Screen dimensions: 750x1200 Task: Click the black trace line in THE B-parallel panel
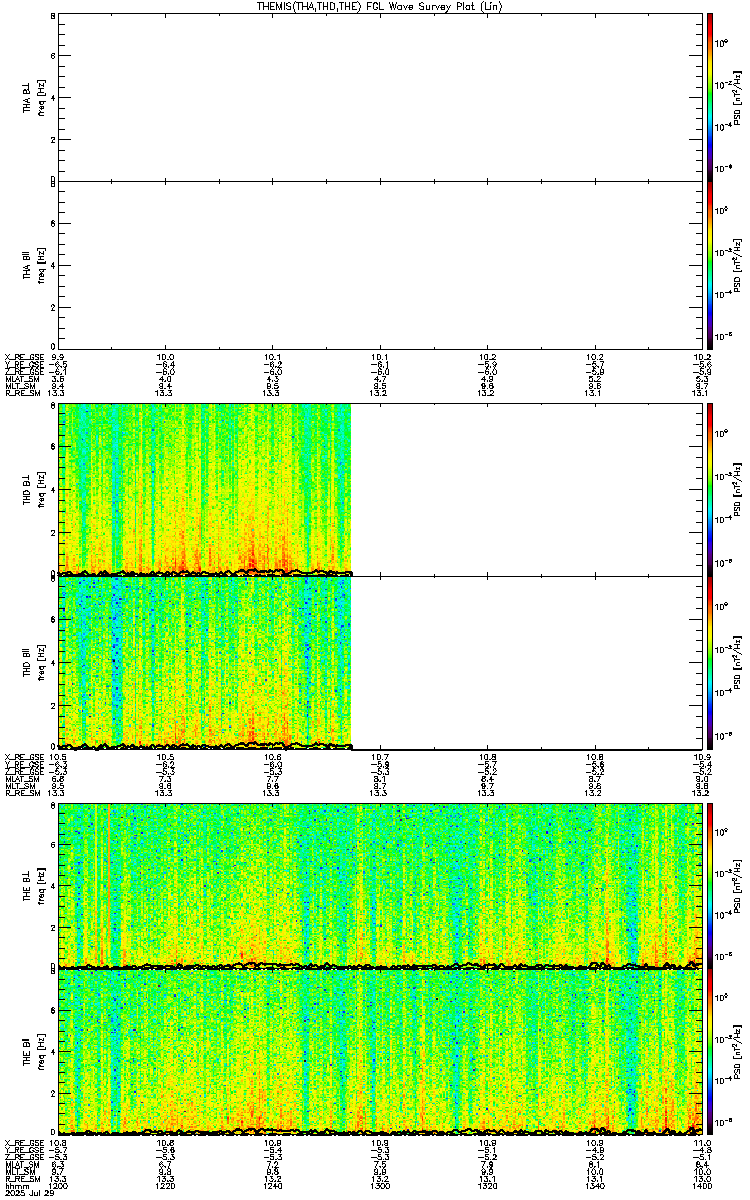380,1131
